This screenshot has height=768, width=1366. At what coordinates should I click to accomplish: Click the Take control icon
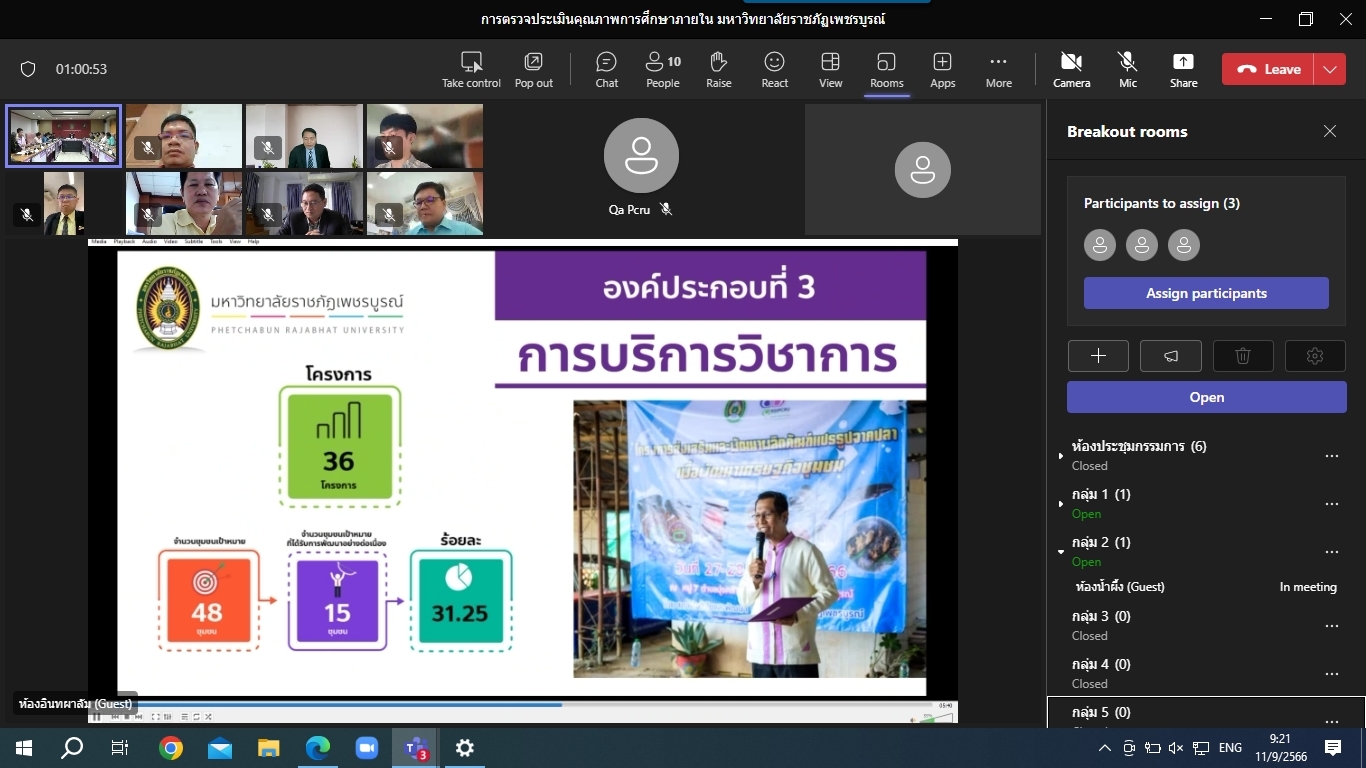click(x=471, y=69)
